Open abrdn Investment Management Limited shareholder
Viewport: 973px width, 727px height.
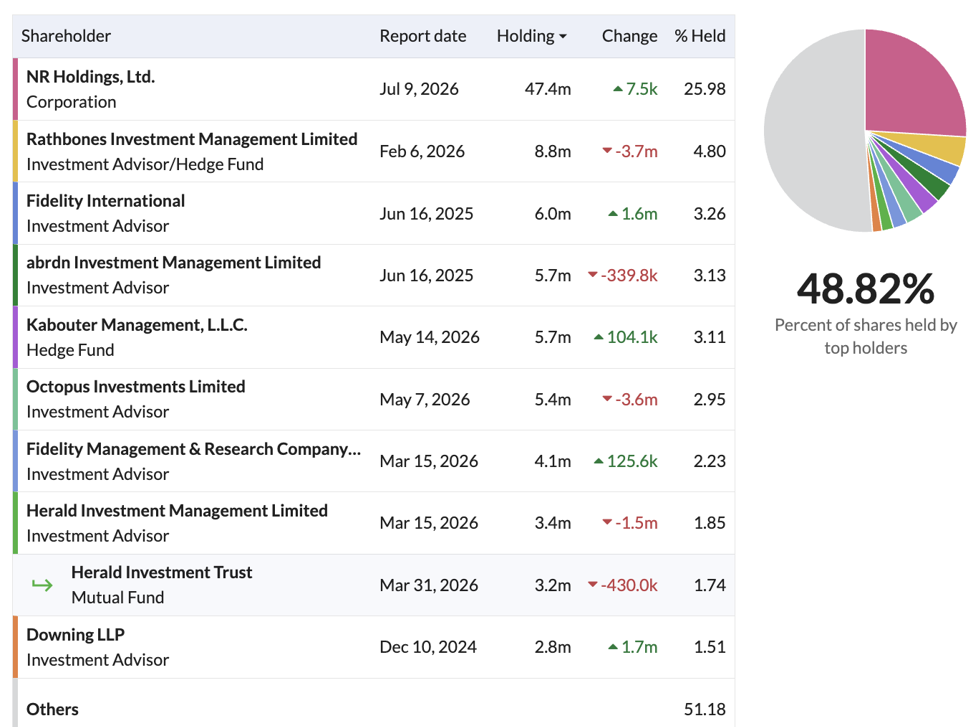click(x=174, y=262)
